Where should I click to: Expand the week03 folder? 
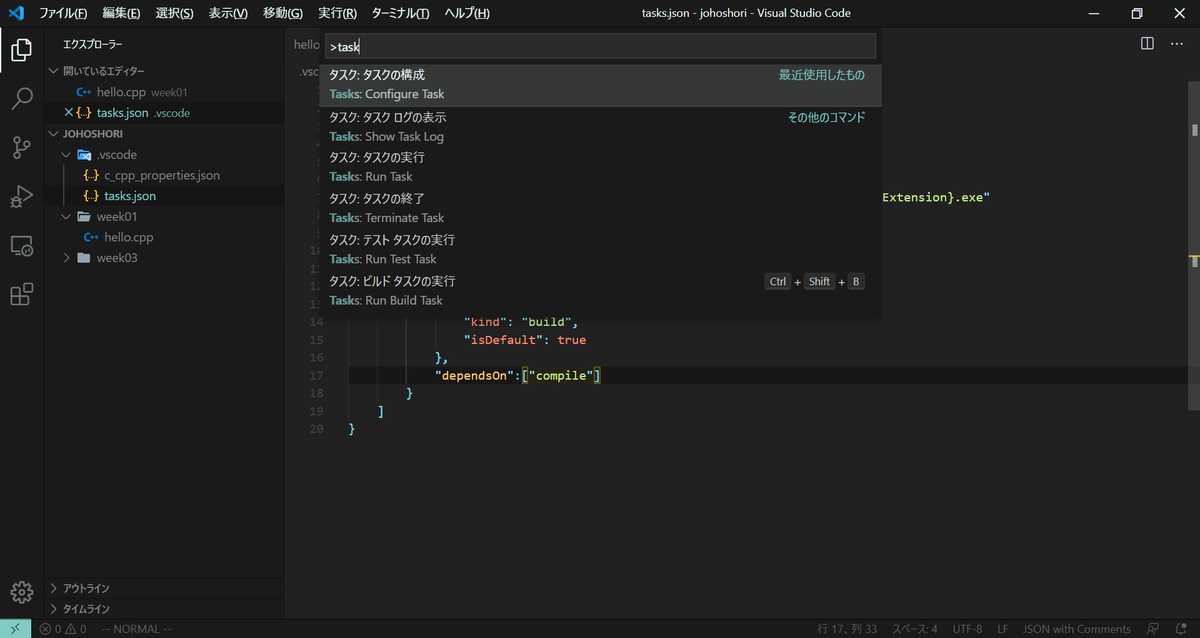point(66,258)
